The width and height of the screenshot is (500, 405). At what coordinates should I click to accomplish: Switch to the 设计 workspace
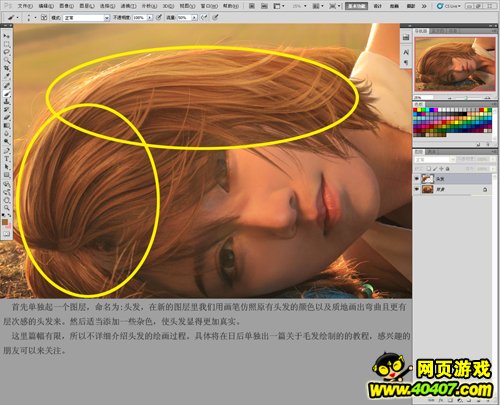coord(378,6)
